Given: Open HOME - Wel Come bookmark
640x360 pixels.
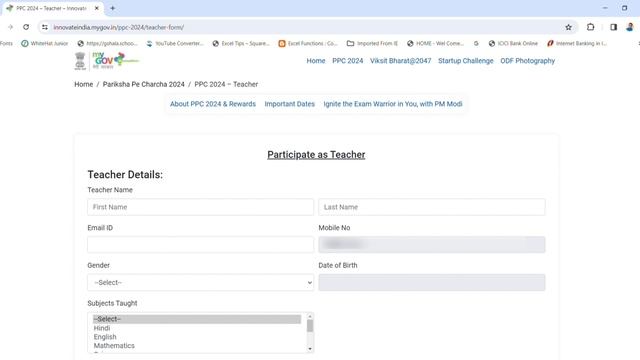Looking at the screenshot, I should 436,43.
